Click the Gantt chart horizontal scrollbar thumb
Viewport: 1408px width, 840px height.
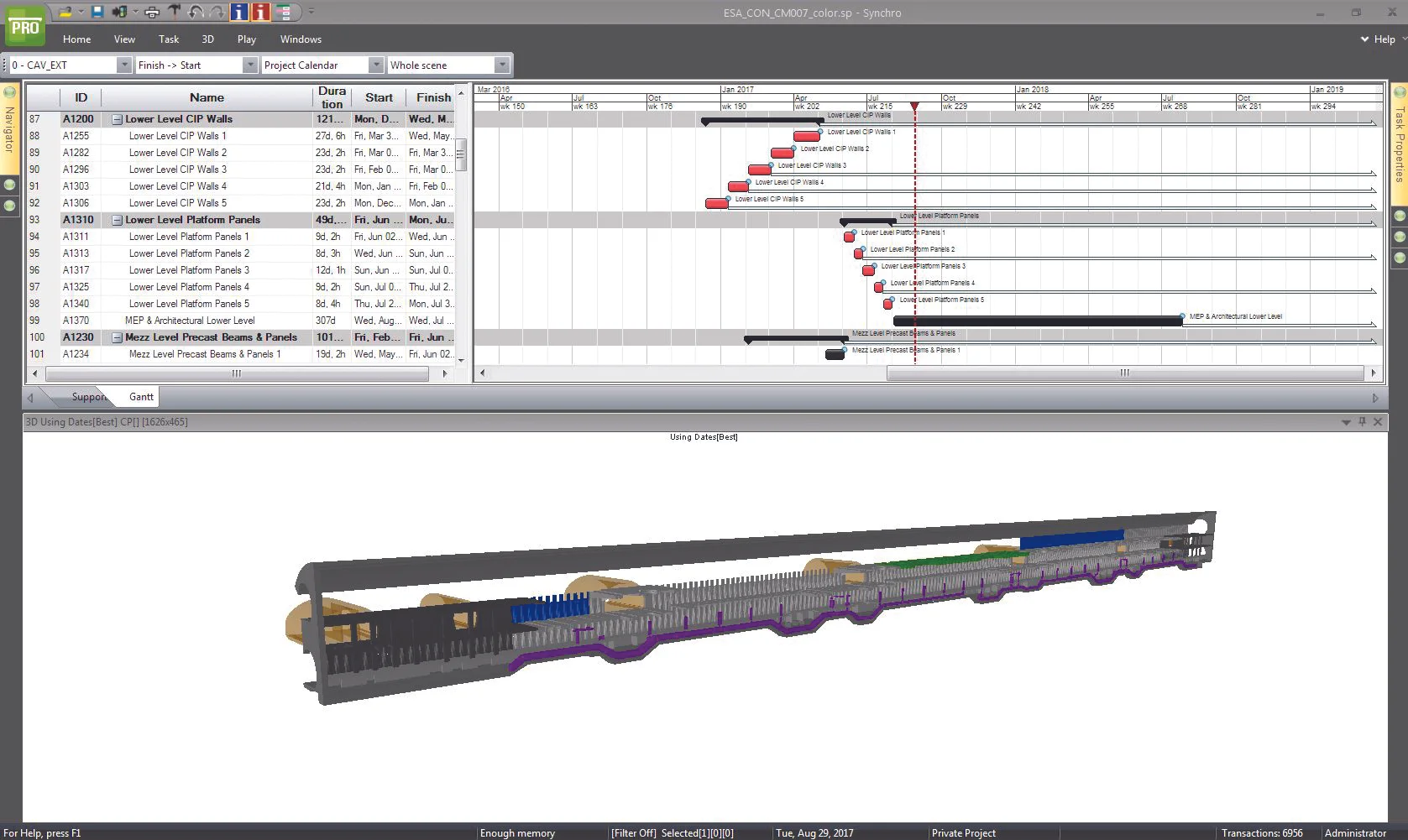click(x=1124, y=373)
